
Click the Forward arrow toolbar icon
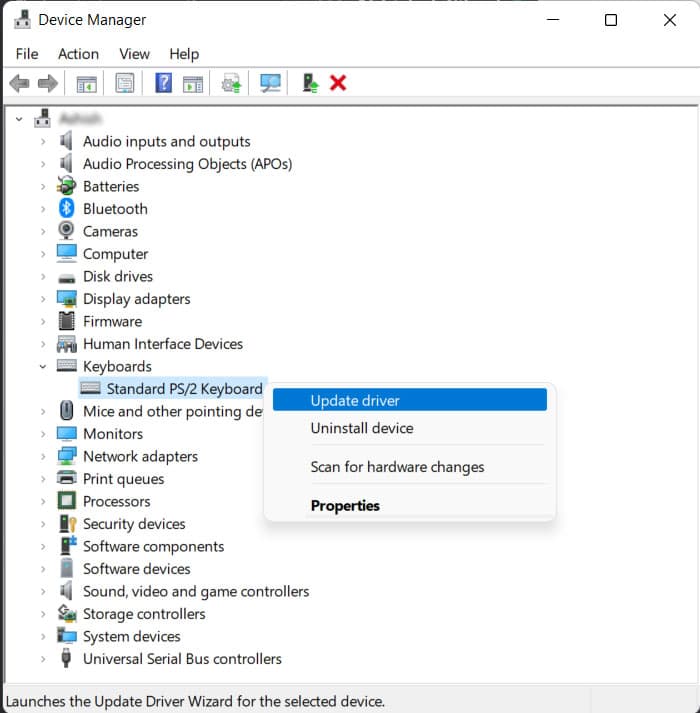tap(48, 84)
